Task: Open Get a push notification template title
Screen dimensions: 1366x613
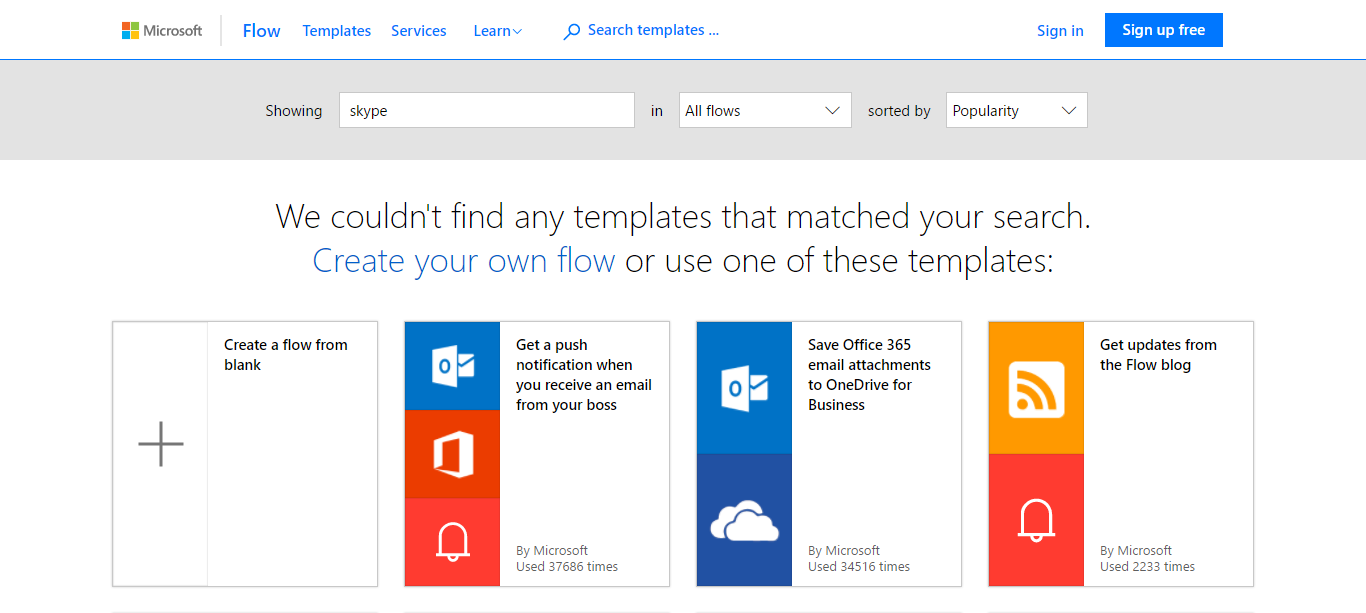Action: [x=584, y=375]
